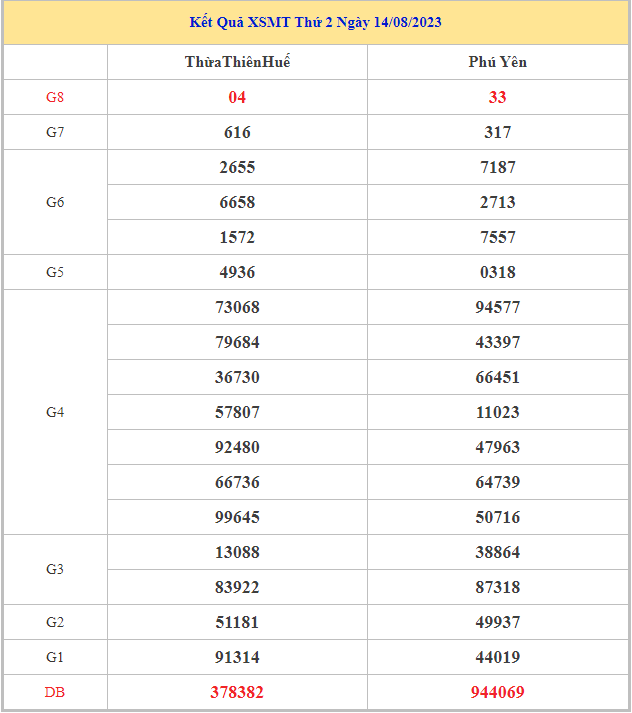The image size is (632, 713).
Task: Click the G3 number 83922
Action: click(237, 587)
